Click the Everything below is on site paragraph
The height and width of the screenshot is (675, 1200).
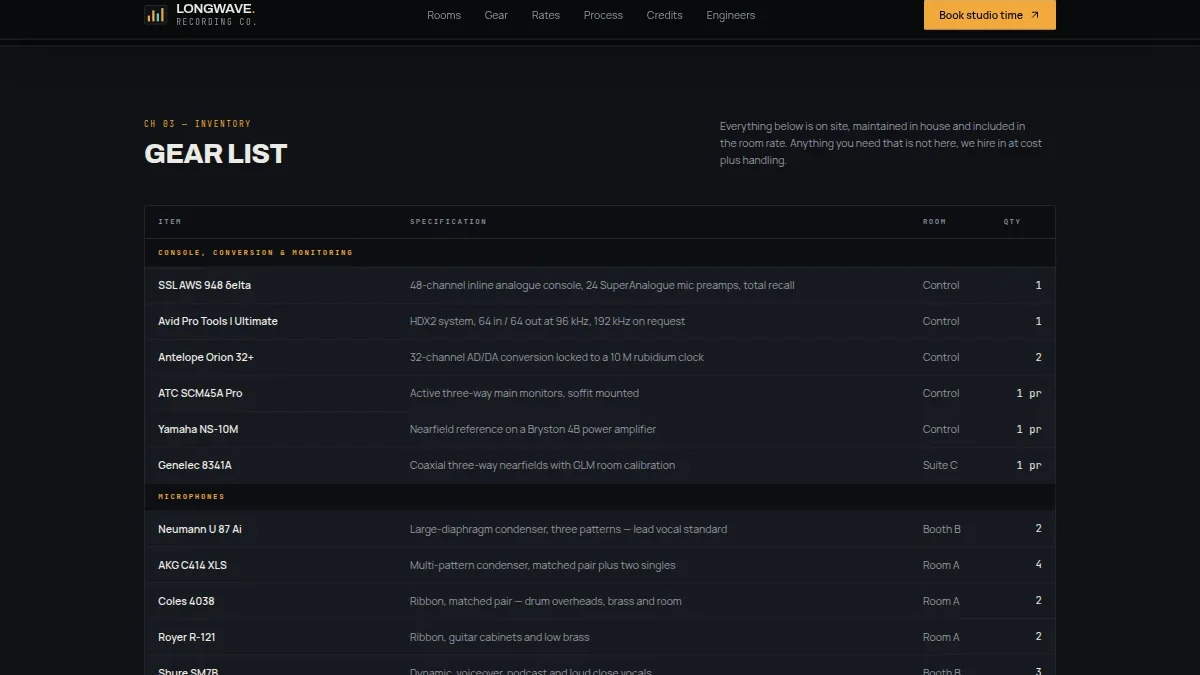[x=881, y=143]
